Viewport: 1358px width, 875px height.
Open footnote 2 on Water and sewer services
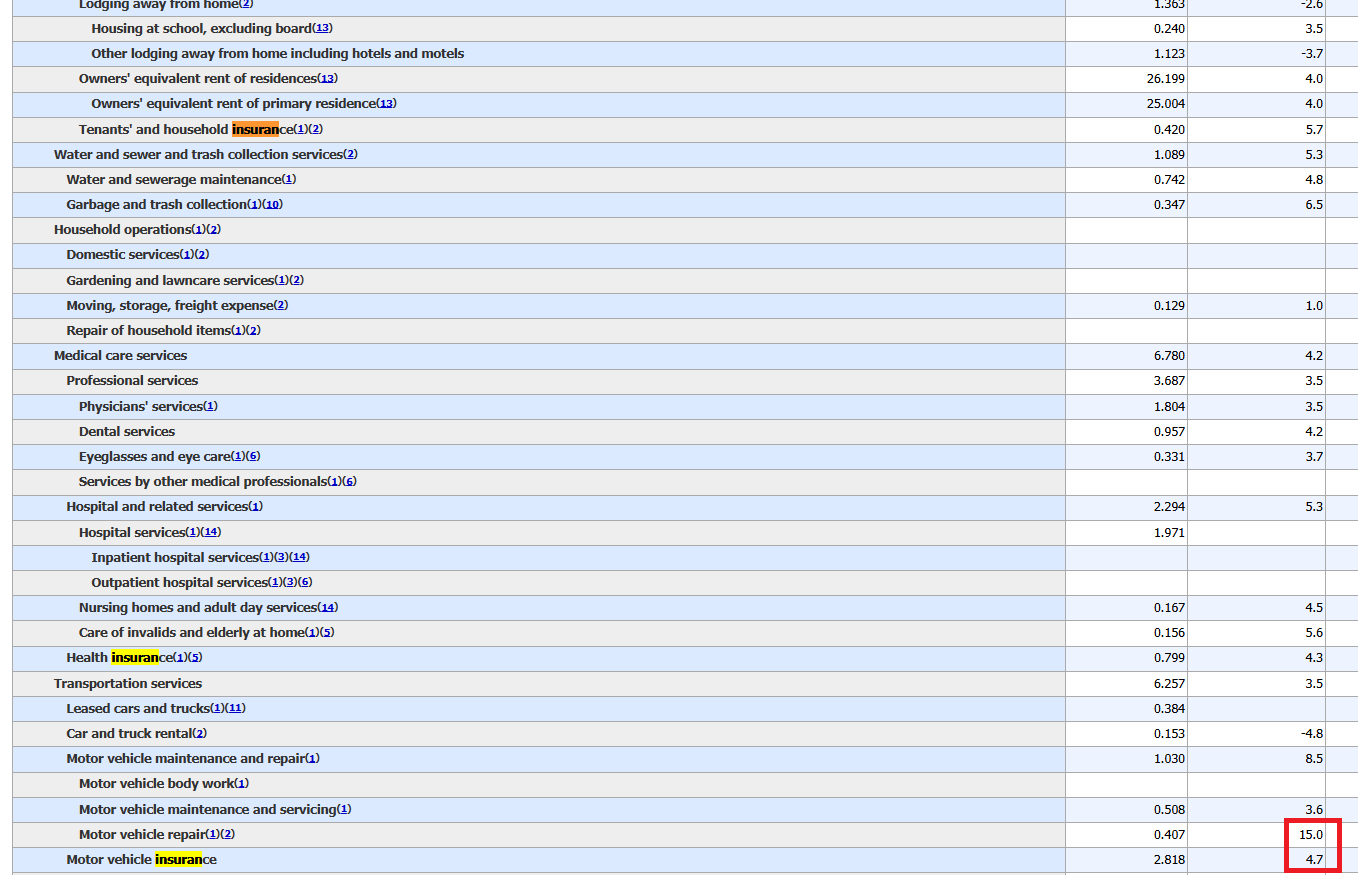tap(350, 154)
